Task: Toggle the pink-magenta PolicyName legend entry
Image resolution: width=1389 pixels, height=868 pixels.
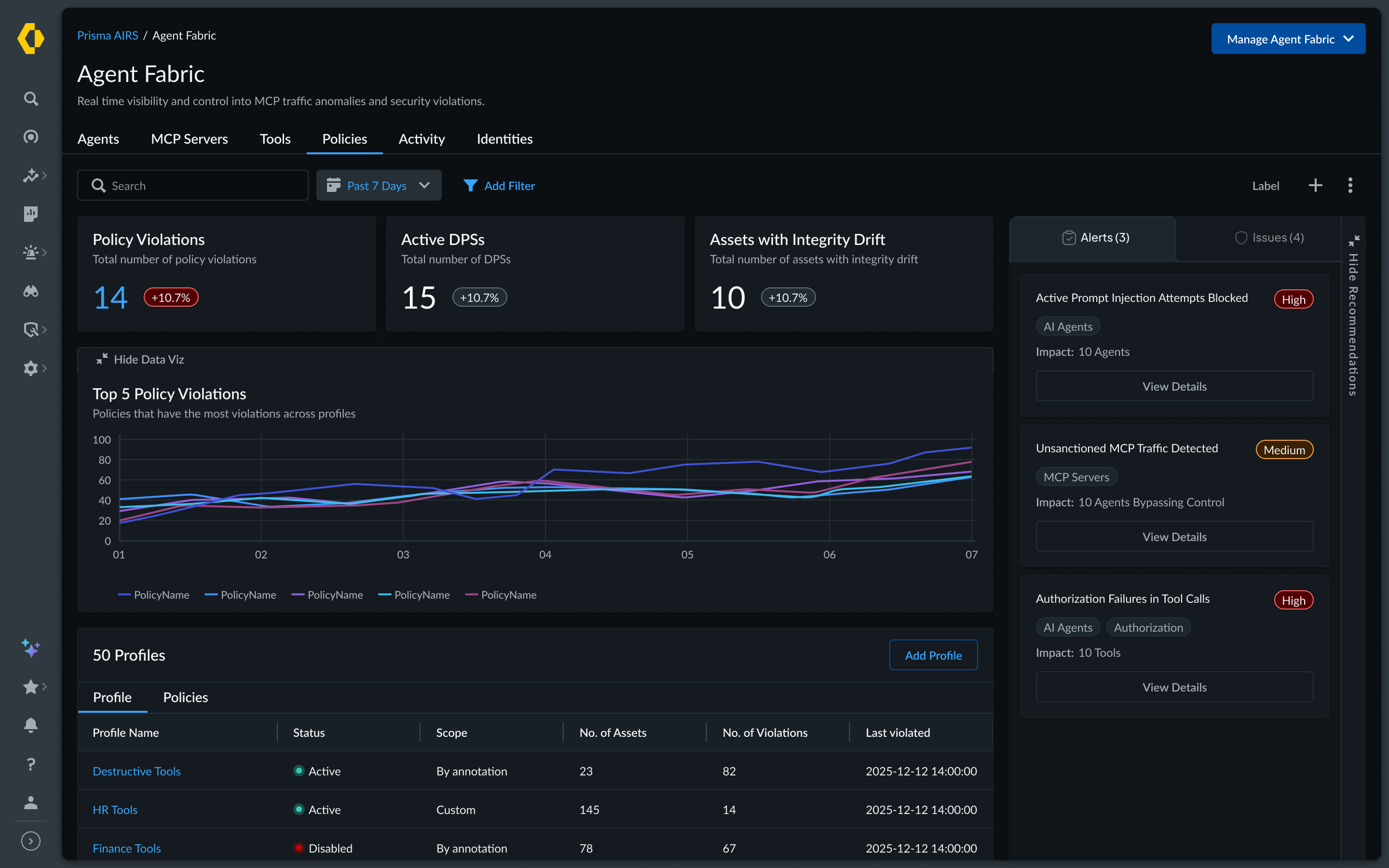Action: [501, 595]
